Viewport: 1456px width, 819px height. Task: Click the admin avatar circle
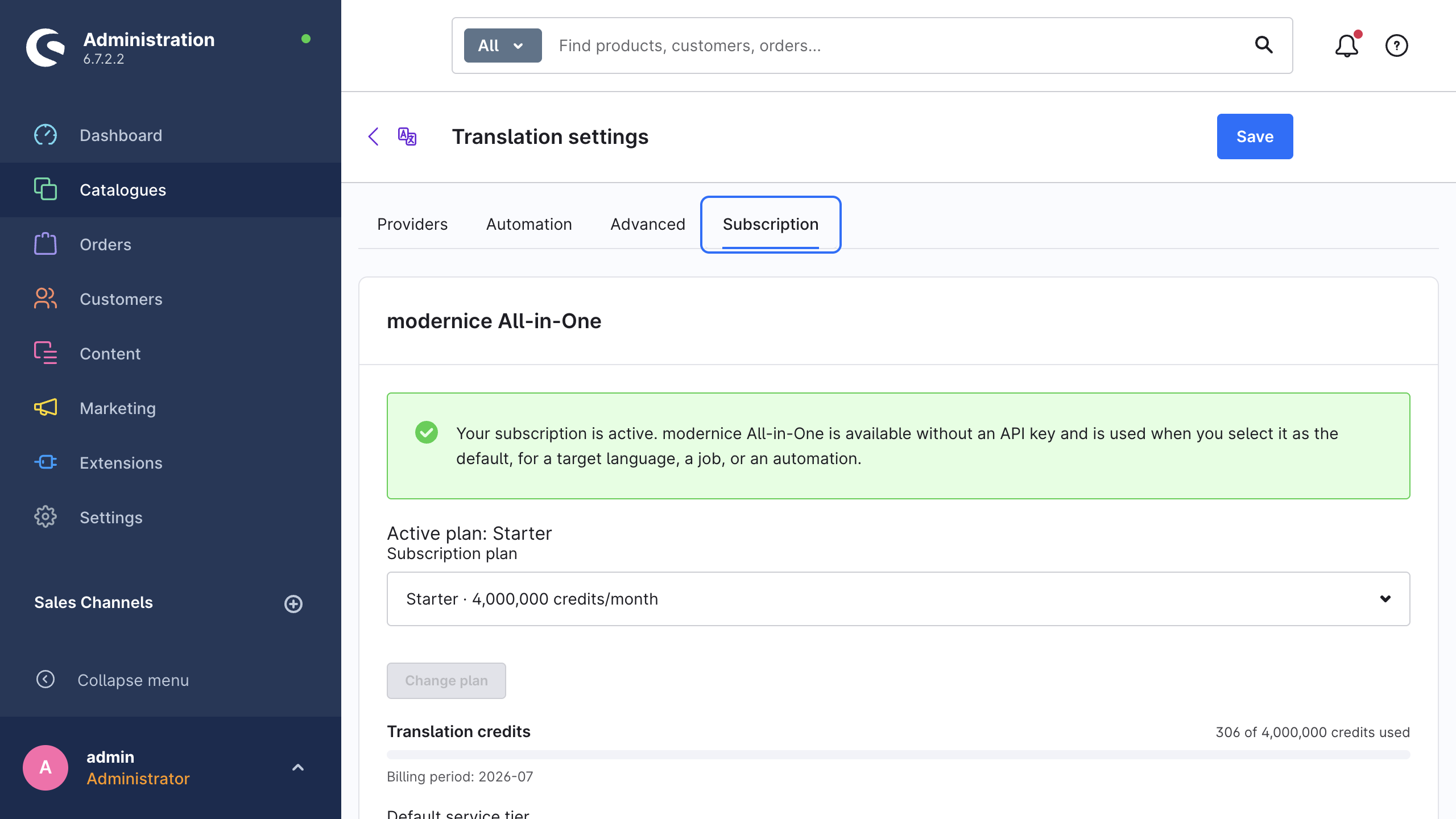pyautogui.click(x=45, y=768)
